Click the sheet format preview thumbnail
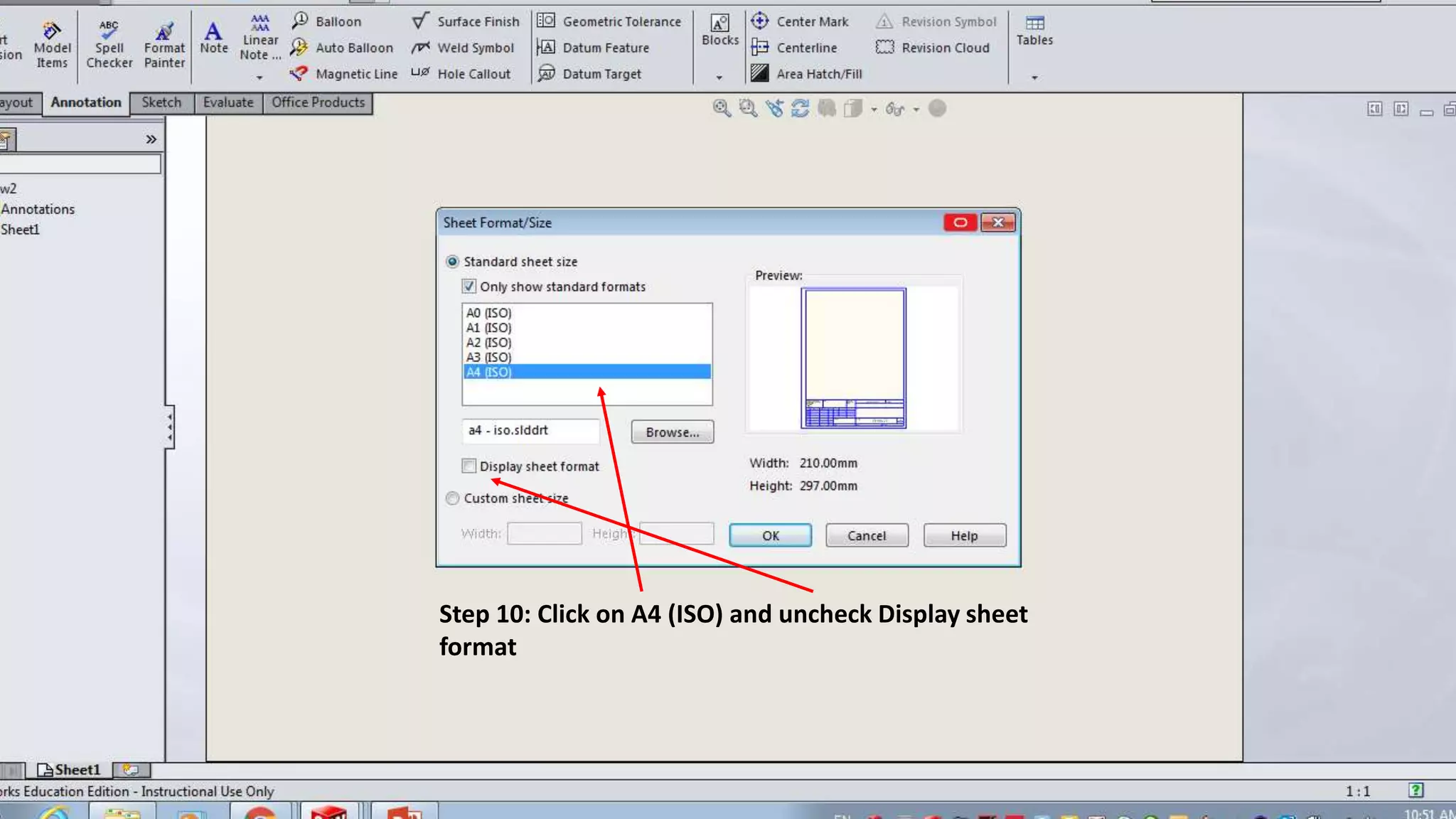This screenshot has height=819, width=1456. point(853,358)
